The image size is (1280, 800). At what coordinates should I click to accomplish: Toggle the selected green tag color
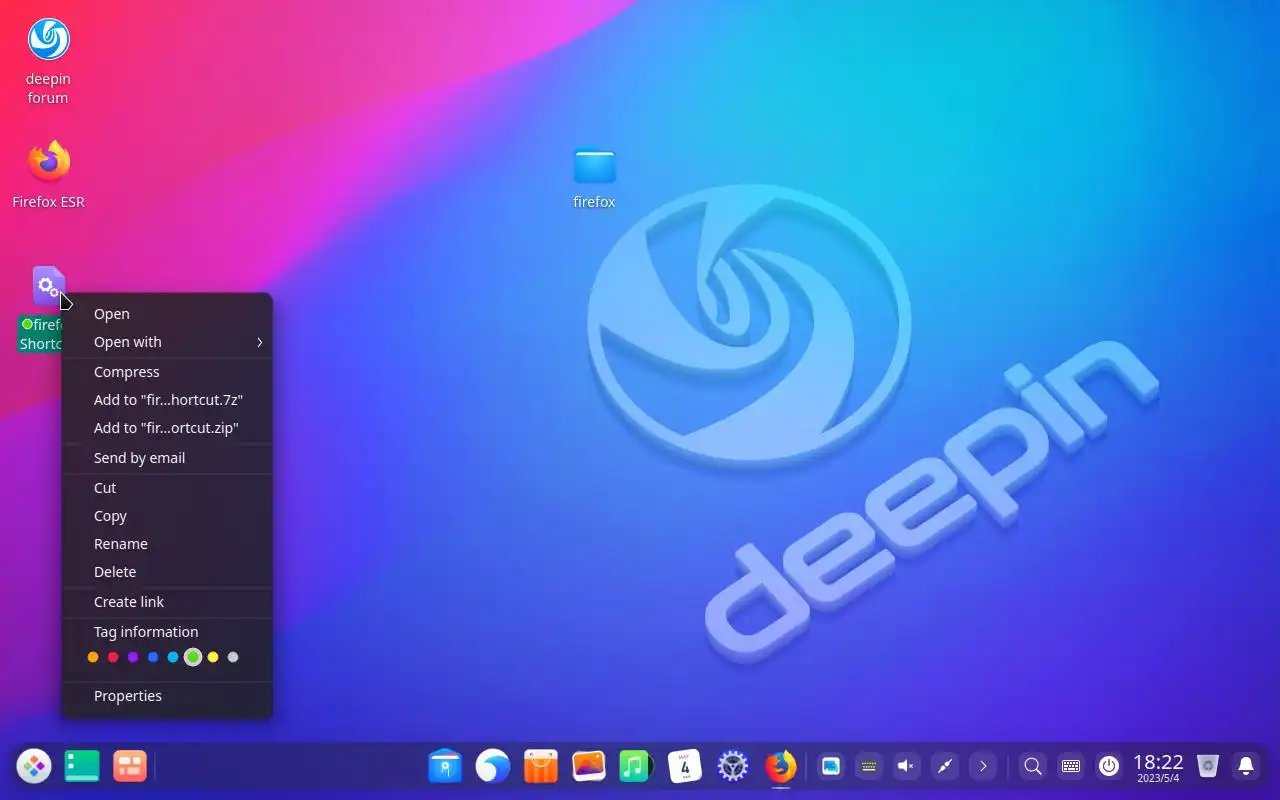point(193,657)
